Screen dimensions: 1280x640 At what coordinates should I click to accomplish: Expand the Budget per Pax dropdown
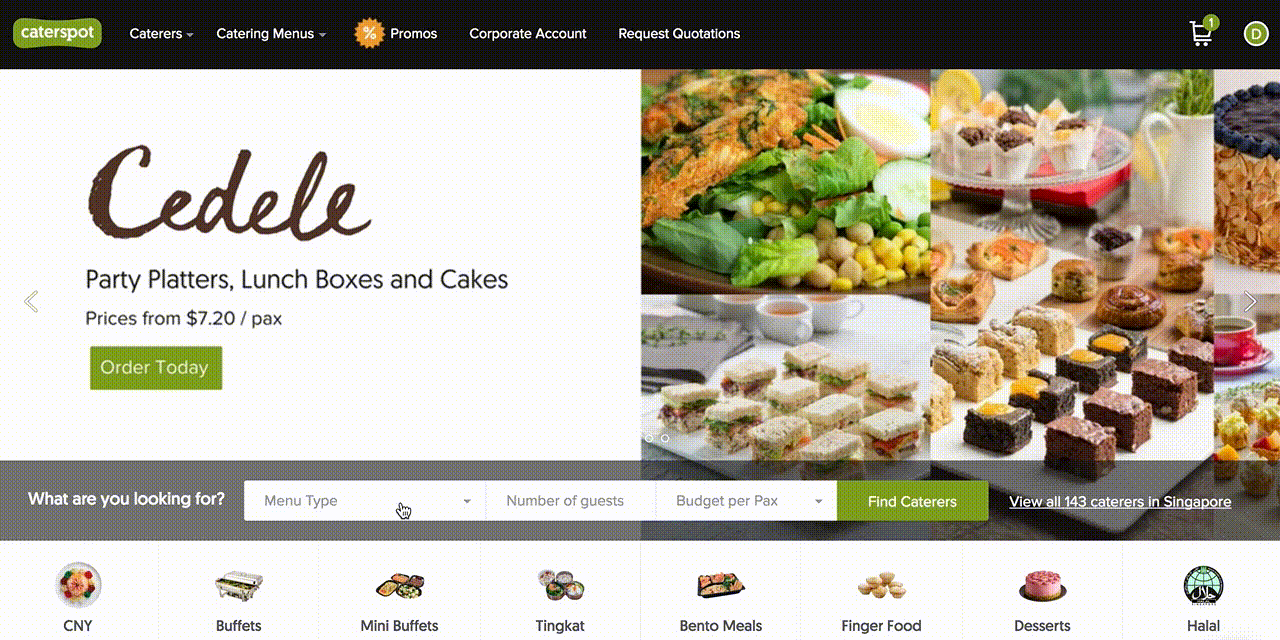747,501
